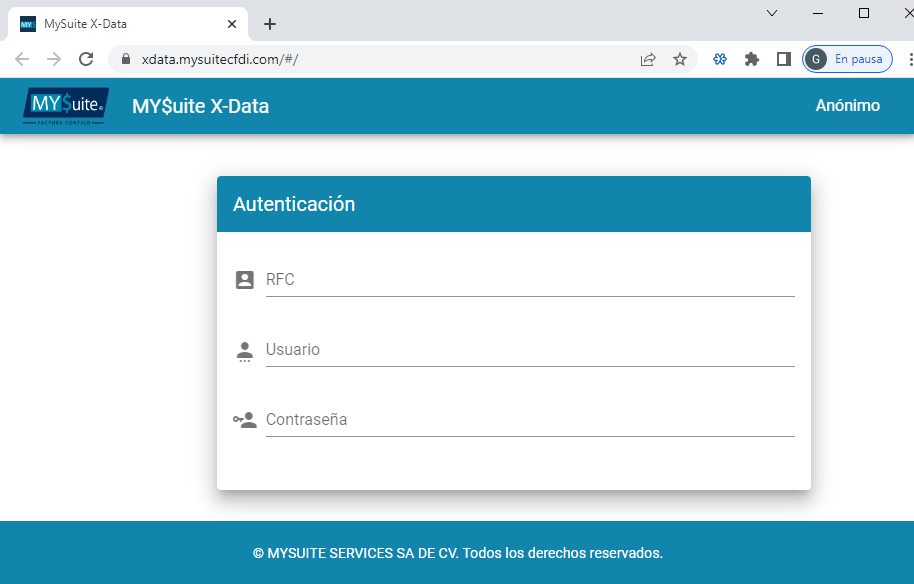This screenshot has height=584, width=914.
Task: Click the browser back arrow
Action: [x=22, y=59]
